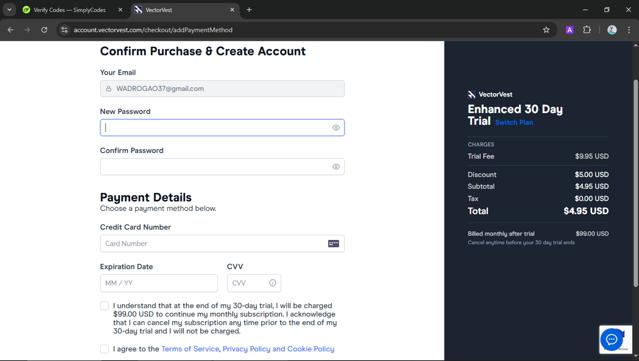Click the Discount $5.00 USD value
The height and width of the screenshot is (361, 639).
click(x=592, y=174)
